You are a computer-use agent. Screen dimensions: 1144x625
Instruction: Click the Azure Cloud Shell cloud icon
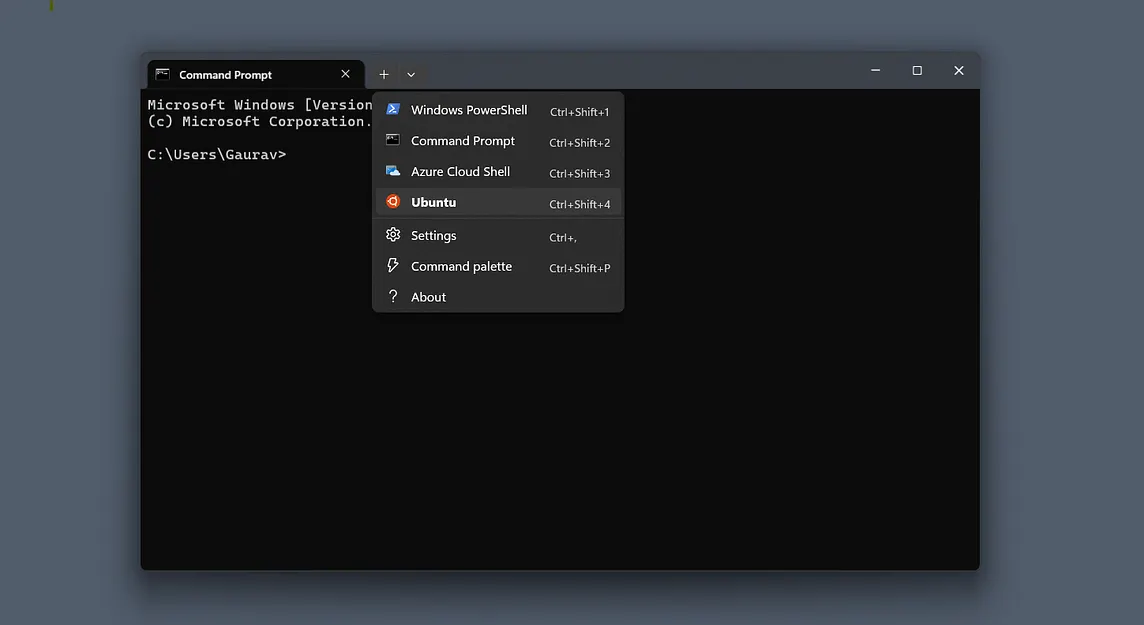click(393, 171)
